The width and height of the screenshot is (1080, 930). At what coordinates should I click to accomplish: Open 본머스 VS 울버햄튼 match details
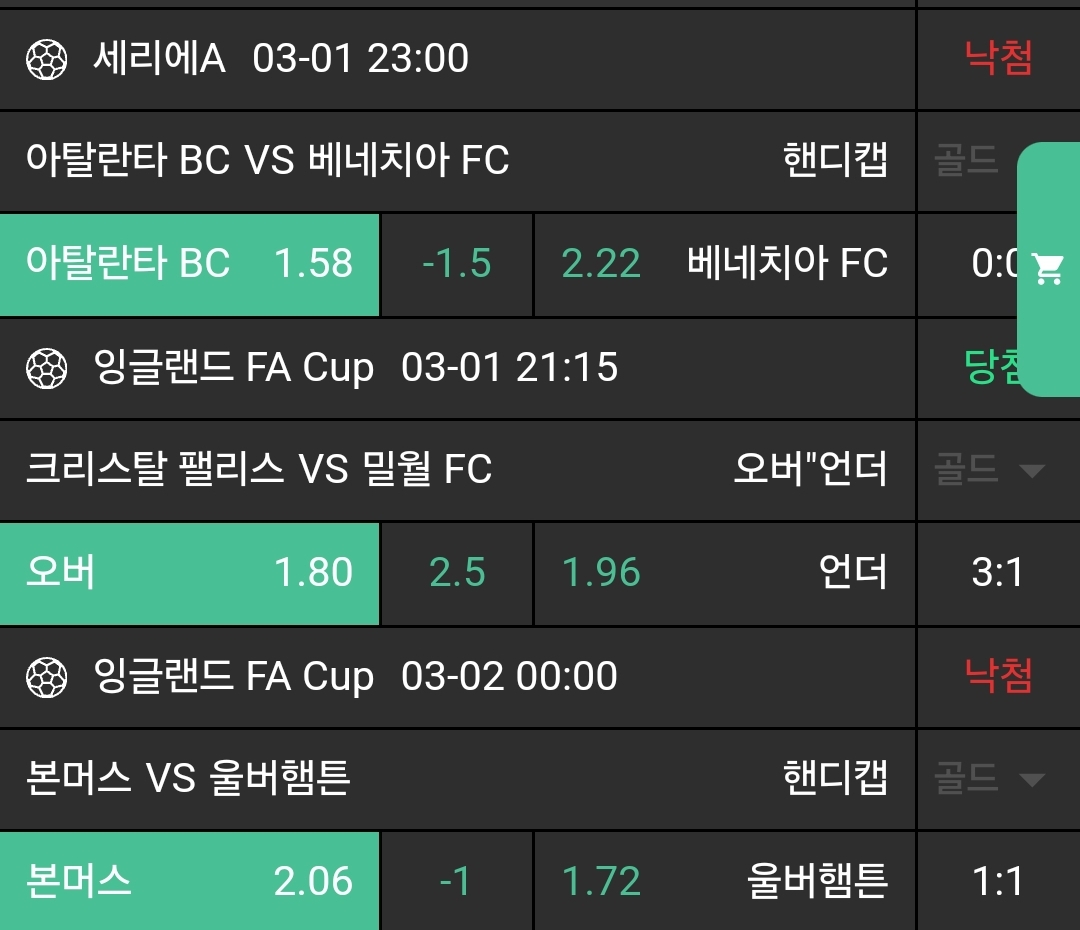(x=188, y=778)
